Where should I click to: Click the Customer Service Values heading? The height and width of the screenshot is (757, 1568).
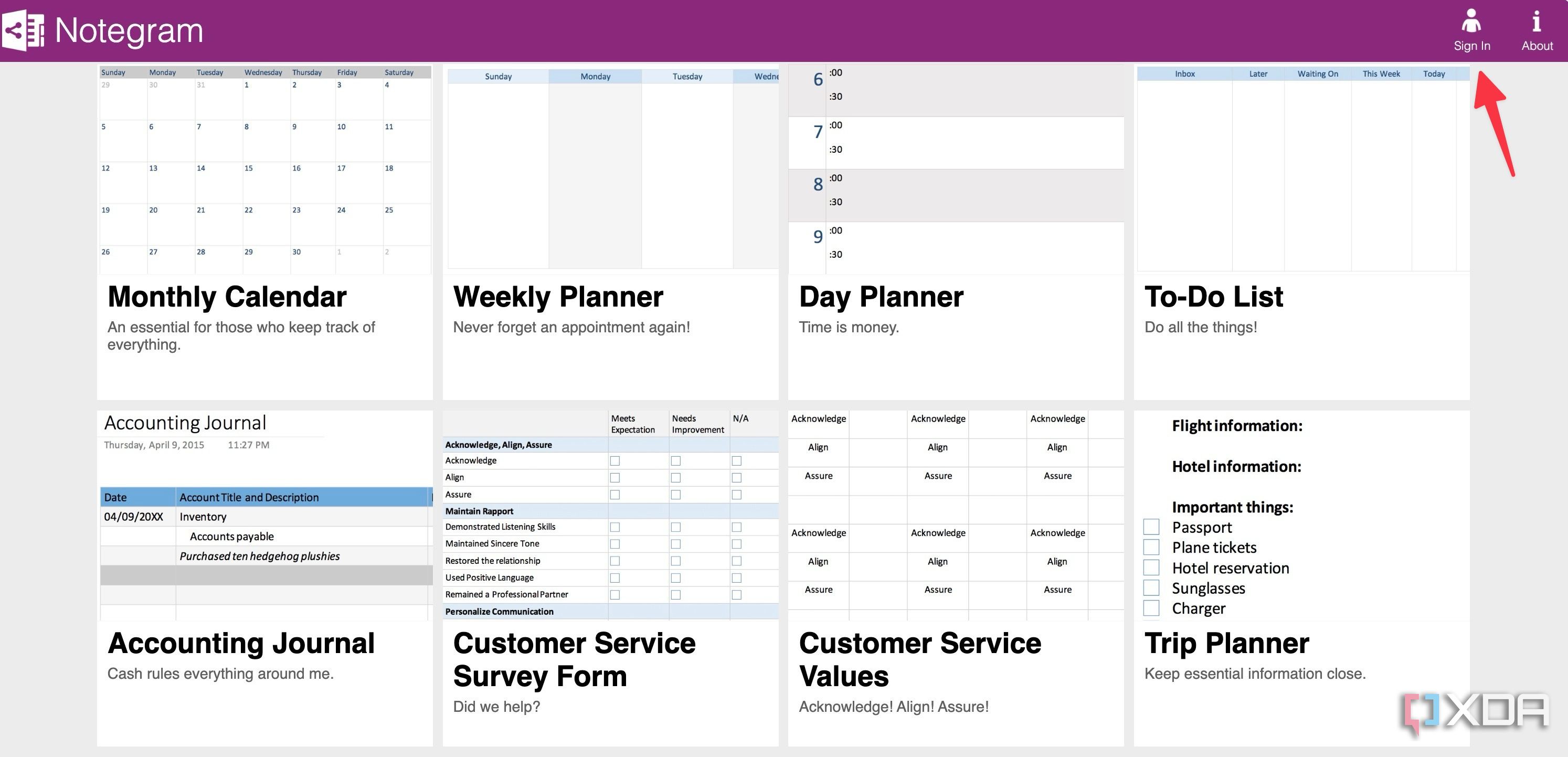920,659
